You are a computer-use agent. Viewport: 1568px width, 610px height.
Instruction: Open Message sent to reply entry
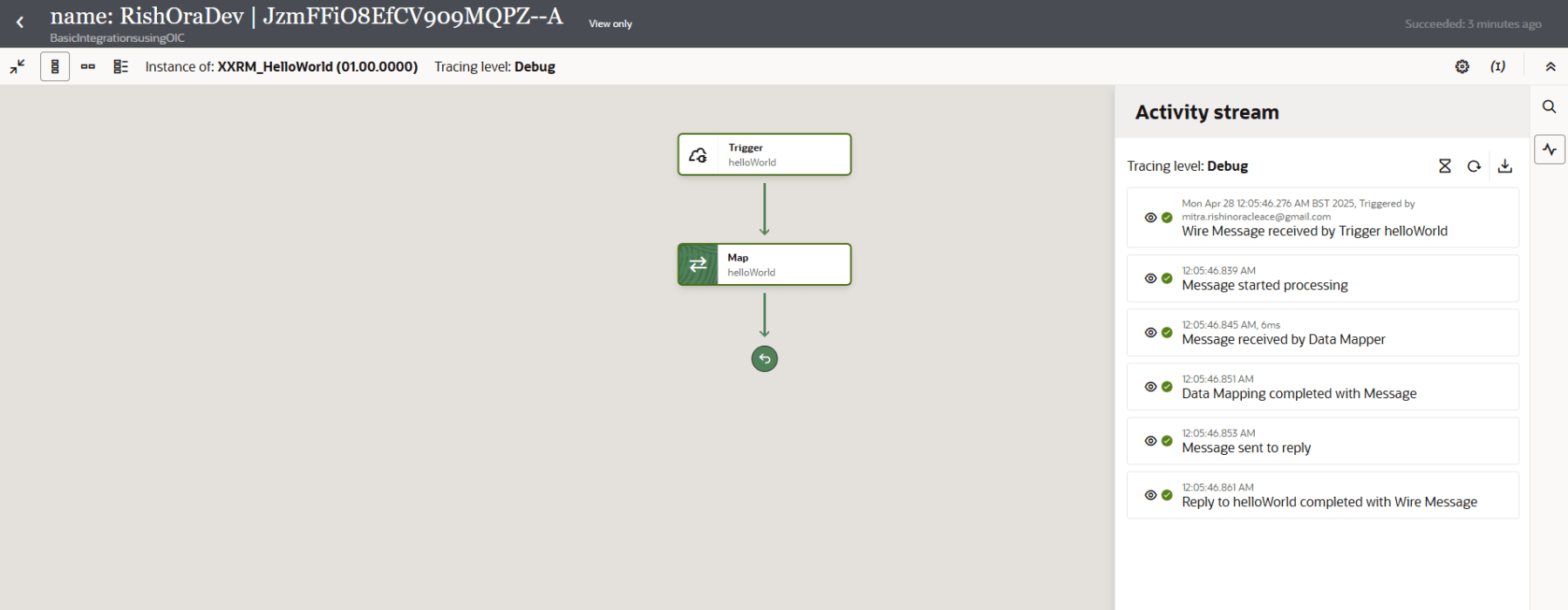tap(1246, 447)
